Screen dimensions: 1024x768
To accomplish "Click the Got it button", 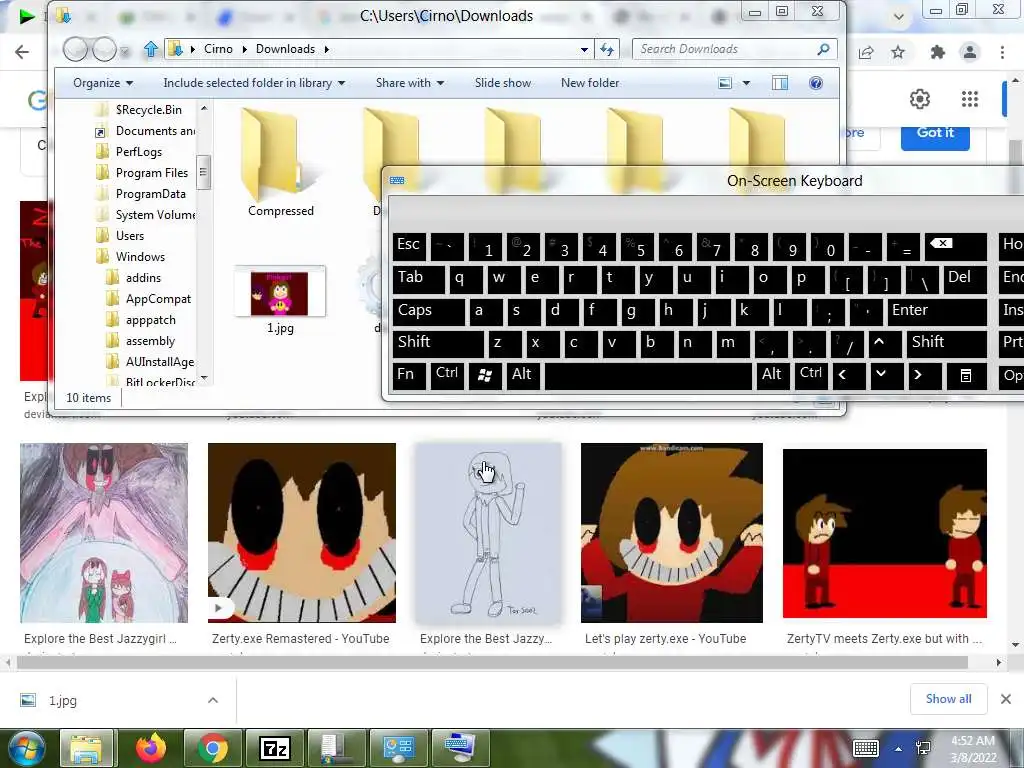I will (x=935, y=133).
